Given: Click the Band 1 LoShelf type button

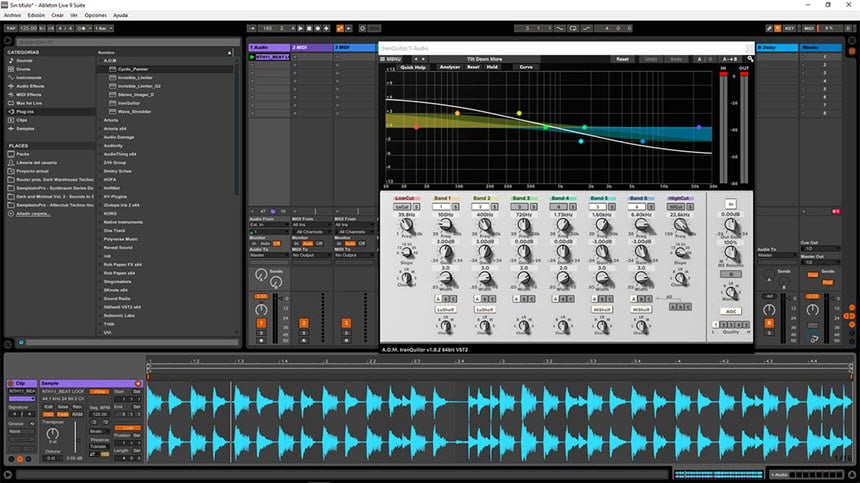Looking at the screenshot, I should (x=445, y=310).
